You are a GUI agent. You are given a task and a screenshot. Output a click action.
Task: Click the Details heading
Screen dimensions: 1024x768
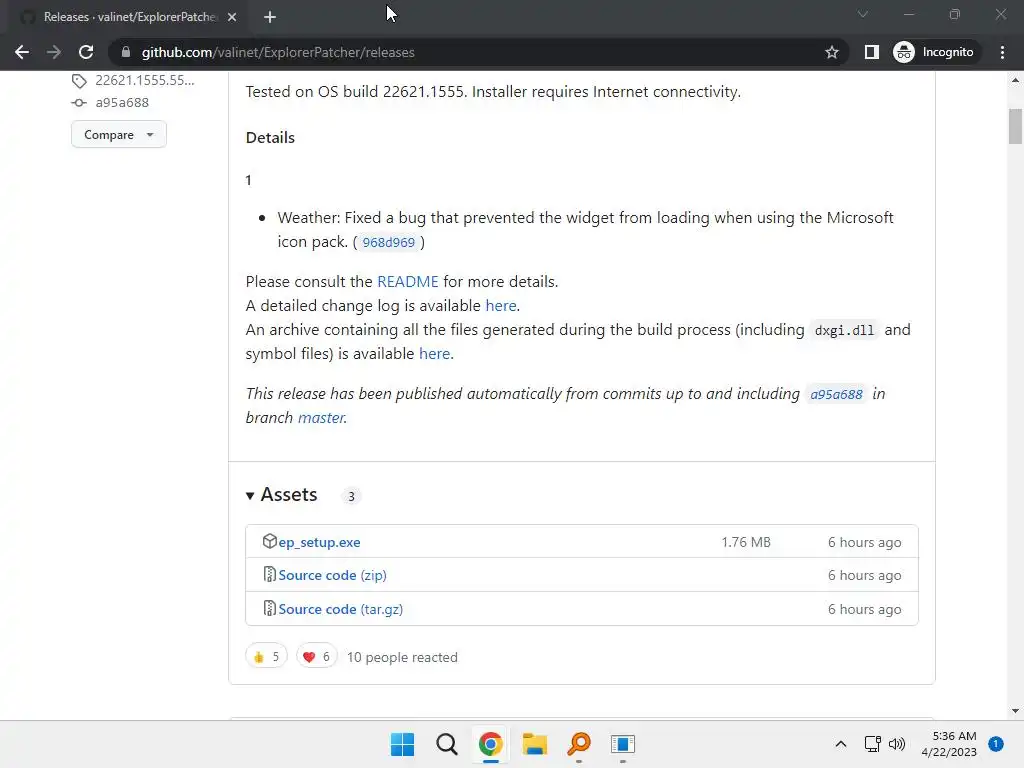pyautogui.click(x=270, y=138)
